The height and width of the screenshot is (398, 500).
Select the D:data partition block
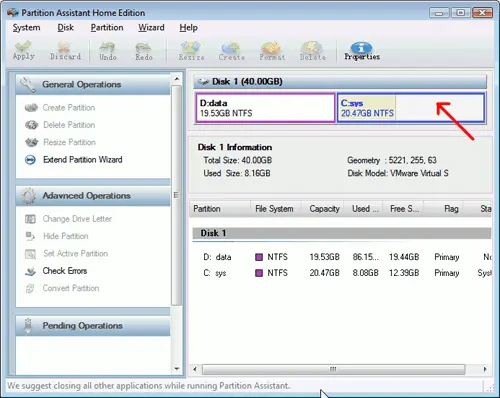(x=265, y=108)
